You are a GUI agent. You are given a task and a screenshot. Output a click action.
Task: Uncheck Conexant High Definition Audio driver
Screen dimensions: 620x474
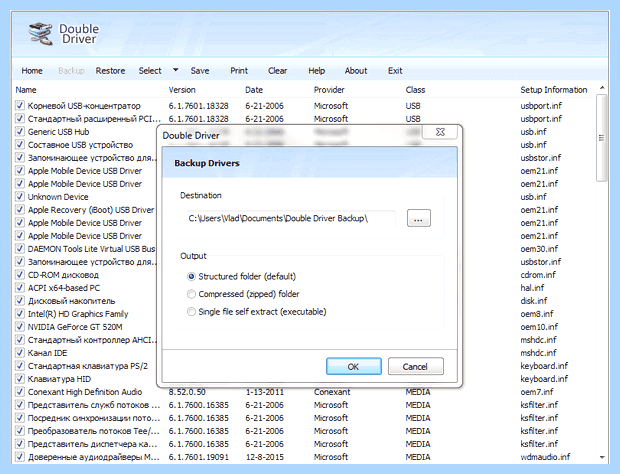click(x=20, y=392)
